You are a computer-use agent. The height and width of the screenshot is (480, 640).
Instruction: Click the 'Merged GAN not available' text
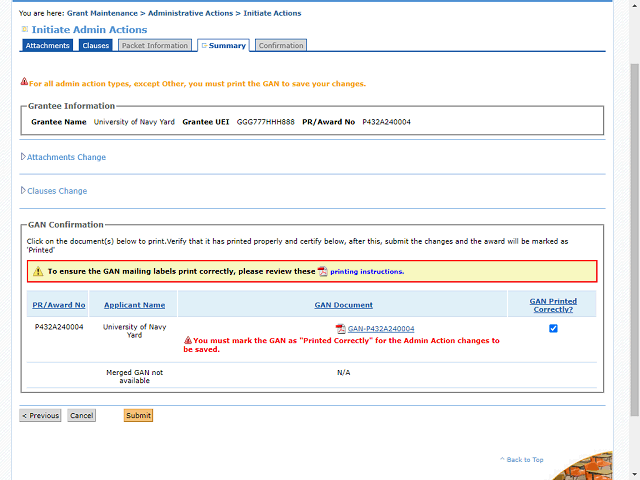point(134,376)
